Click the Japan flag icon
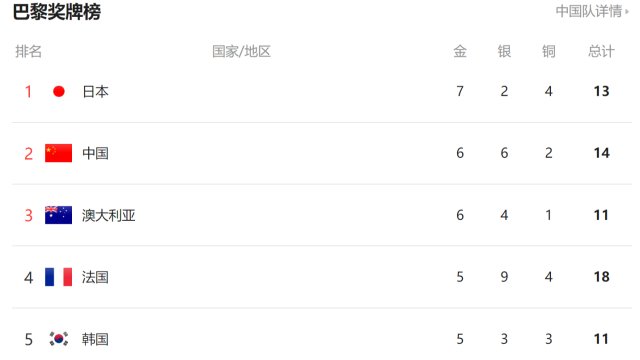This screenshot has height=360, width=640. pyautogui.click(x=59, y=91)
